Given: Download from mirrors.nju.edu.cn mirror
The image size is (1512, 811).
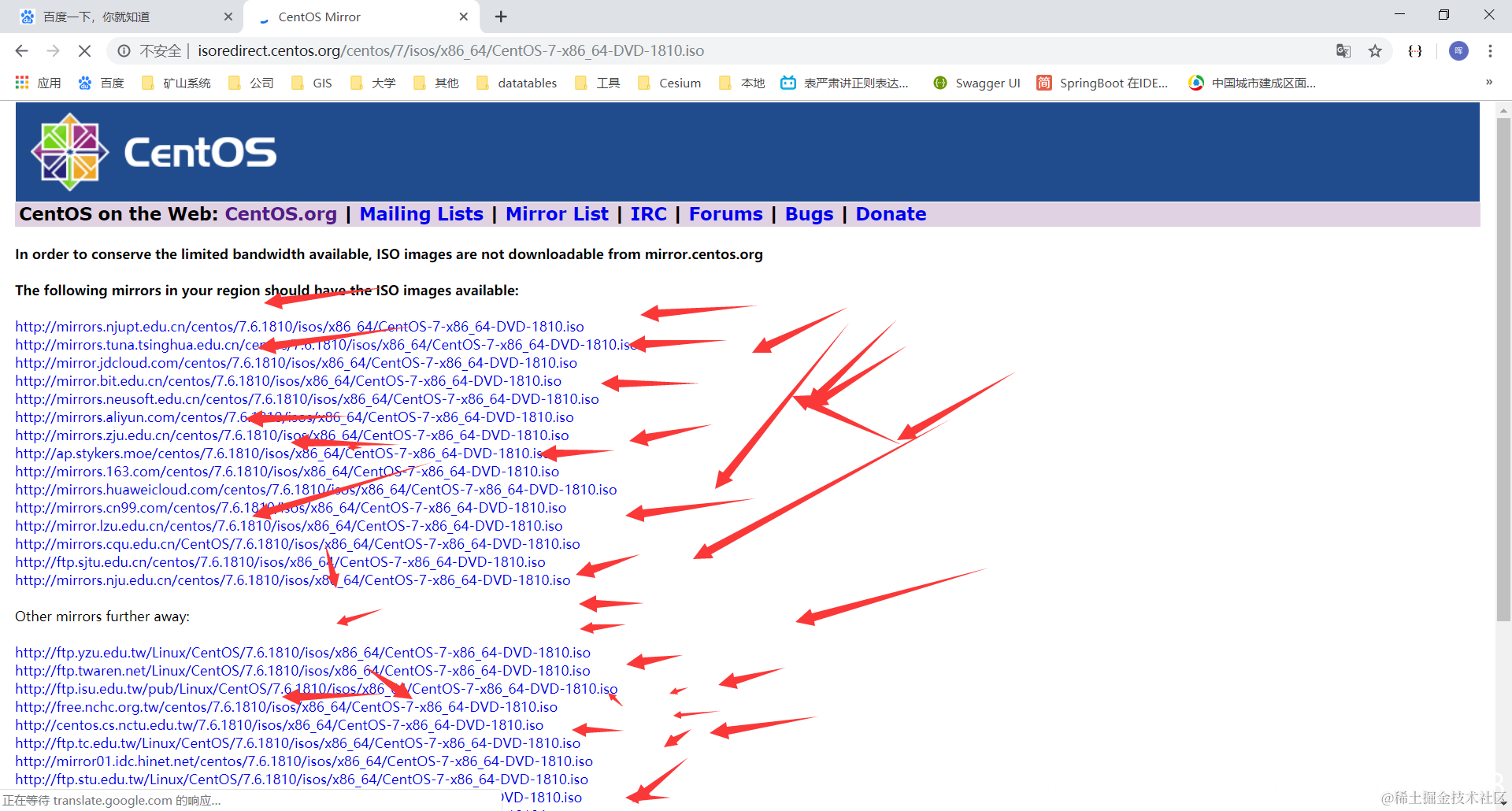Looking at the screenshot, I should (293, 580).
